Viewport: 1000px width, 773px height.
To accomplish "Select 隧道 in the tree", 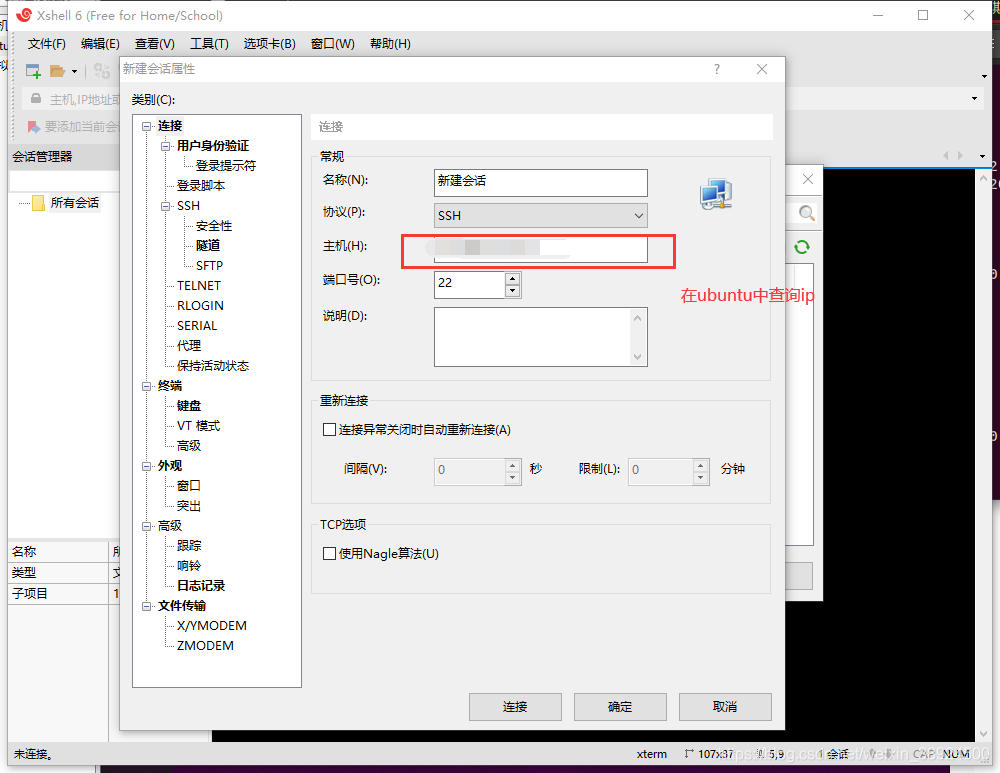I will (208, 246).
